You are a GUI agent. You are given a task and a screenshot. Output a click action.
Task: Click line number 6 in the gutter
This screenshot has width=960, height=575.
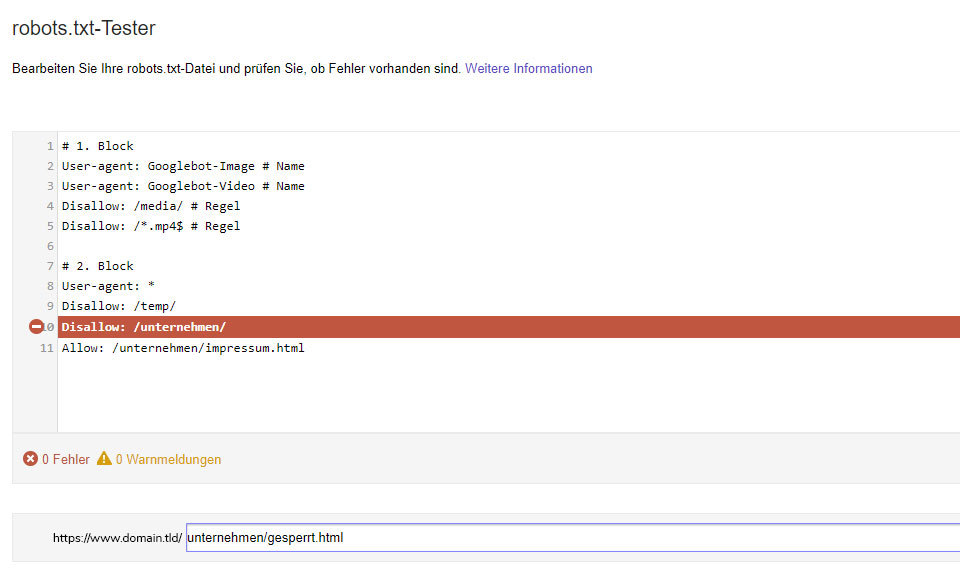(50, 246)
